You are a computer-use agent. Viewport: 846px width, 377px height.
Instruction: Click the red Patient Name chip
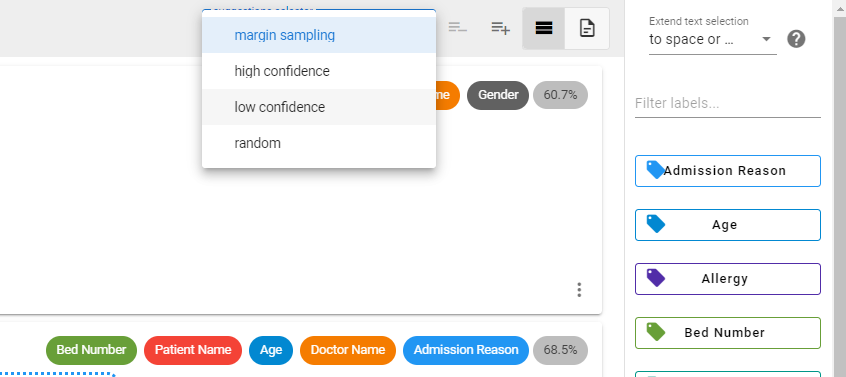pos(193,350)
